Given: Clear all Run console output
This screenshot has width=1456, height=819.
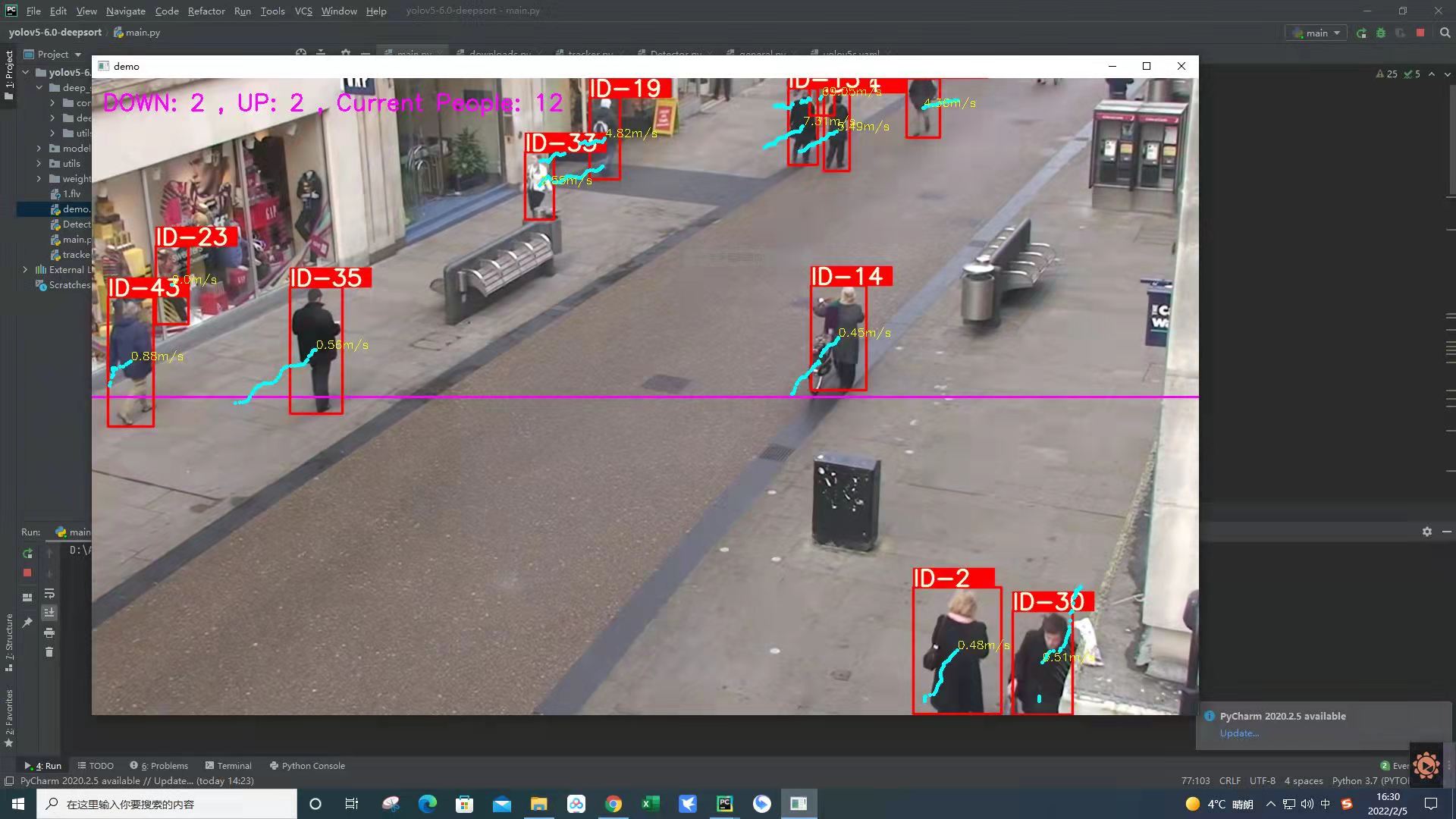Looking at the screenshot, I should tap(49, 652).
